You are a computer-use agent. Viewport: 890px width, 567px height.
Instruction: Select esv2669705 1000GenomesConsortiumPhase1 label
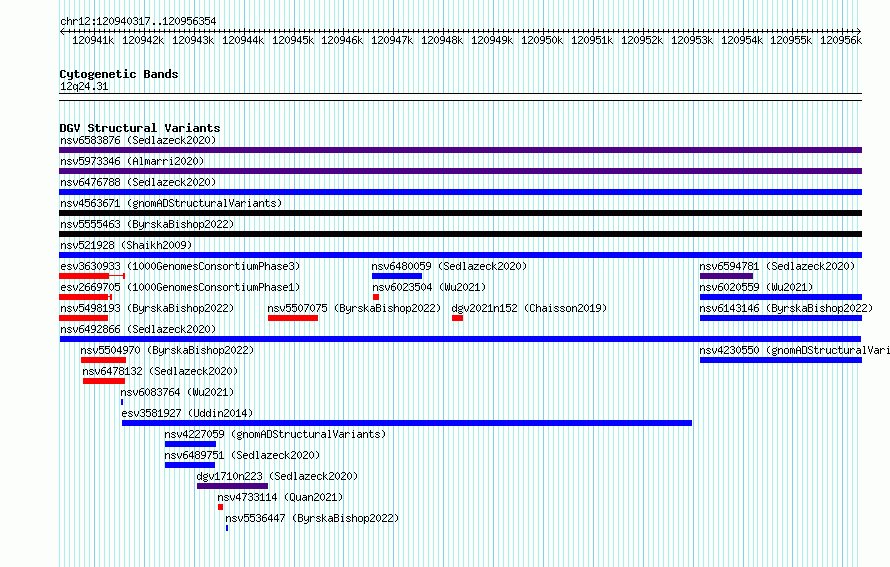180,287
